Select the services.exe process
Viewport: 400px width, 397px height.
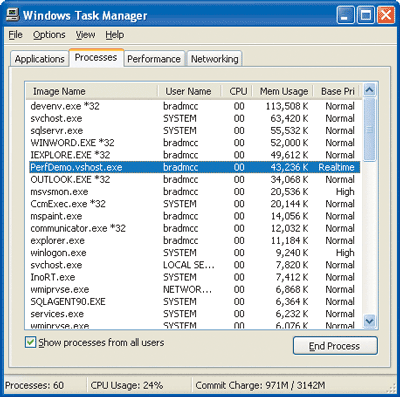tap(194, 314)
